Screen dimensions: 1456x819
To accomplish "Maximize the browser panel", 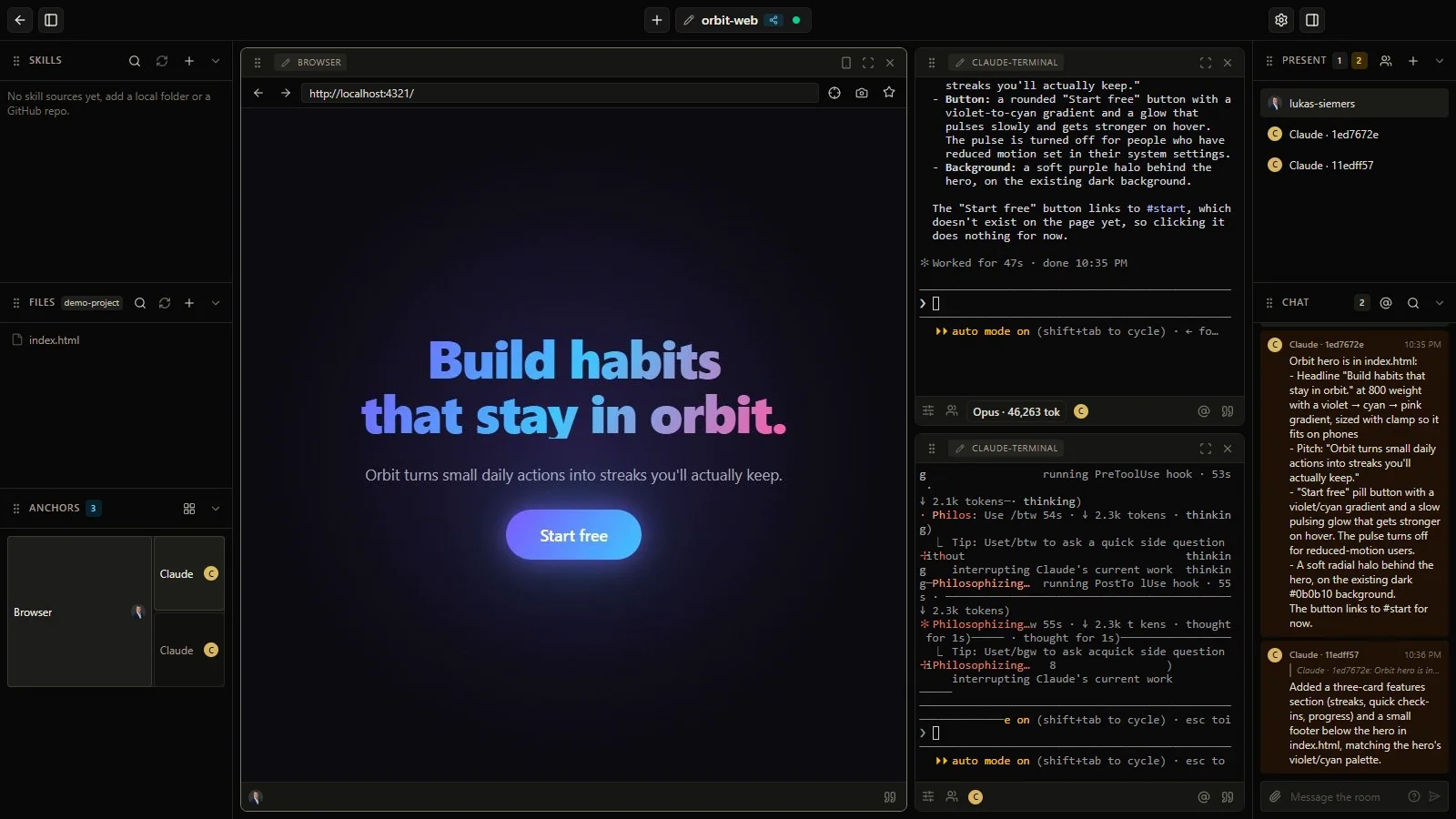I will (868, 63).
